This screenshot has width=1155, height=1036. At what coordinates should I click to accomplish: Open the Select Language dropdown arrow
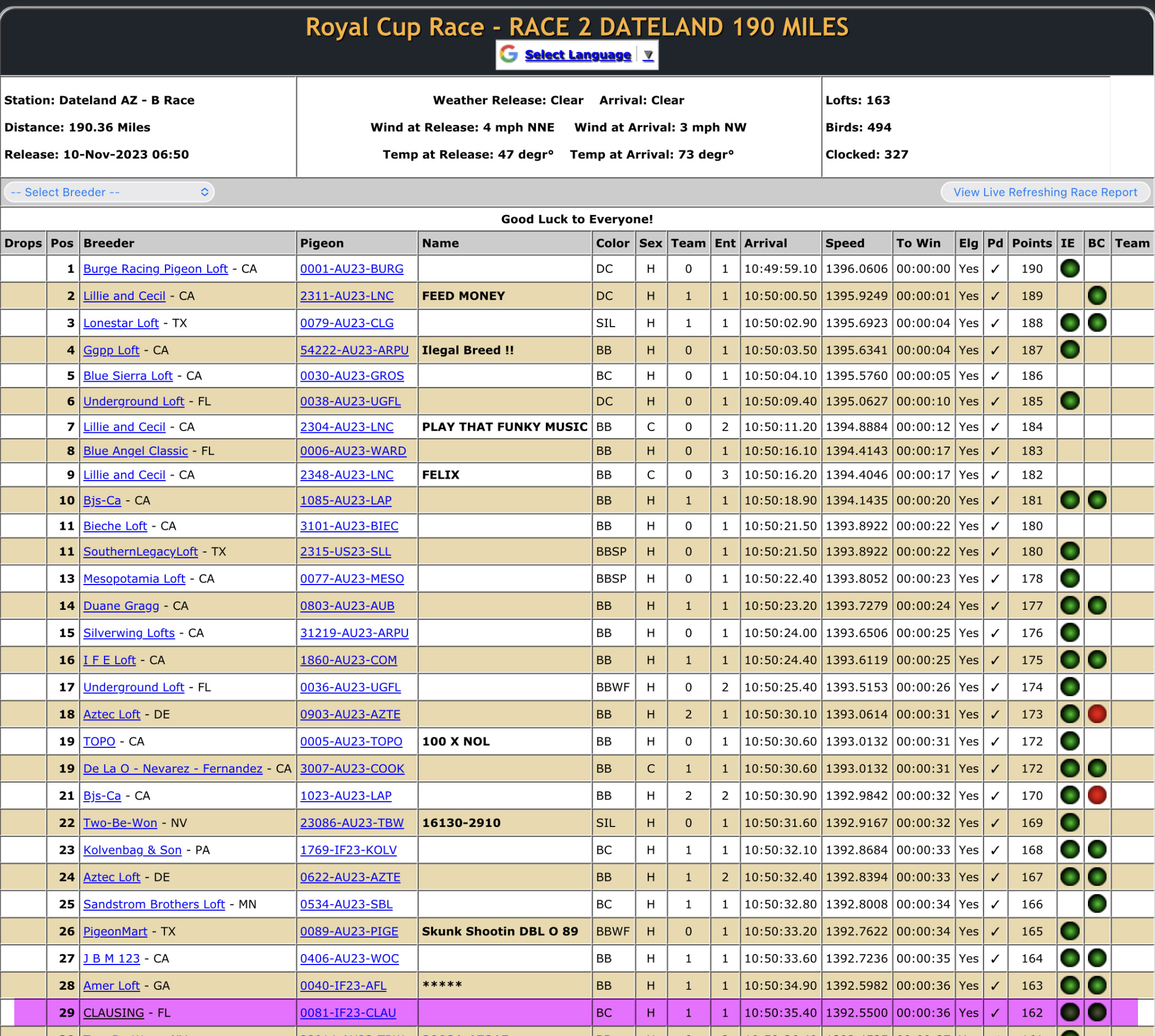[x=648, y=55]
